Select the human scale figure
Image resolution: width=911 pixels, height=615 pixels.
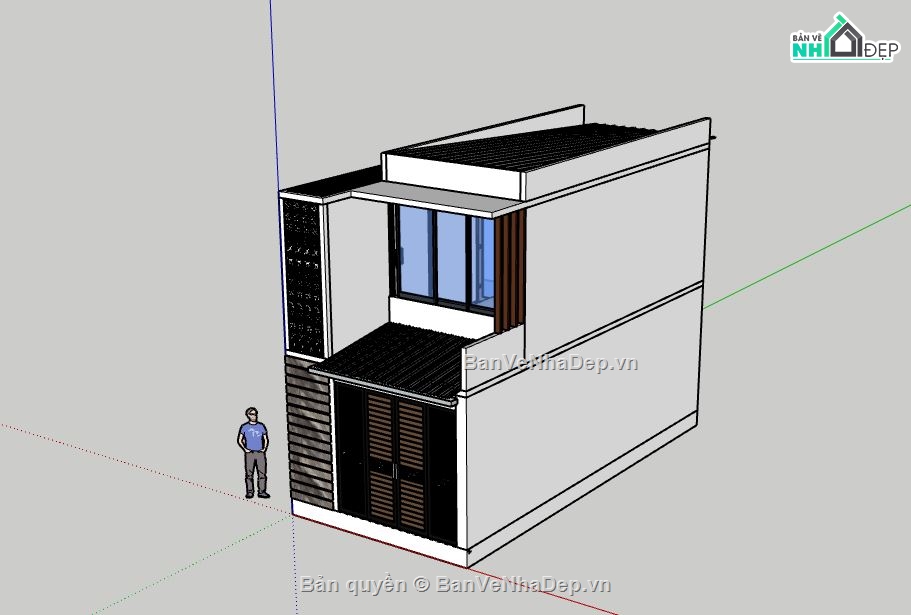click(x=254, y=452)
